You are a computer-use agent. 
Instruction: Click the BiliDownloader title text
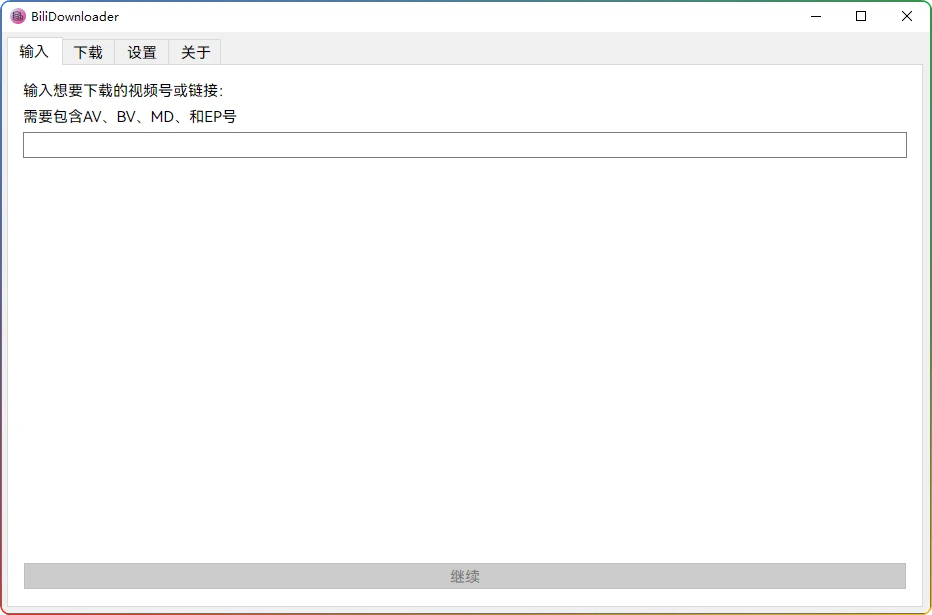point(75,16)
